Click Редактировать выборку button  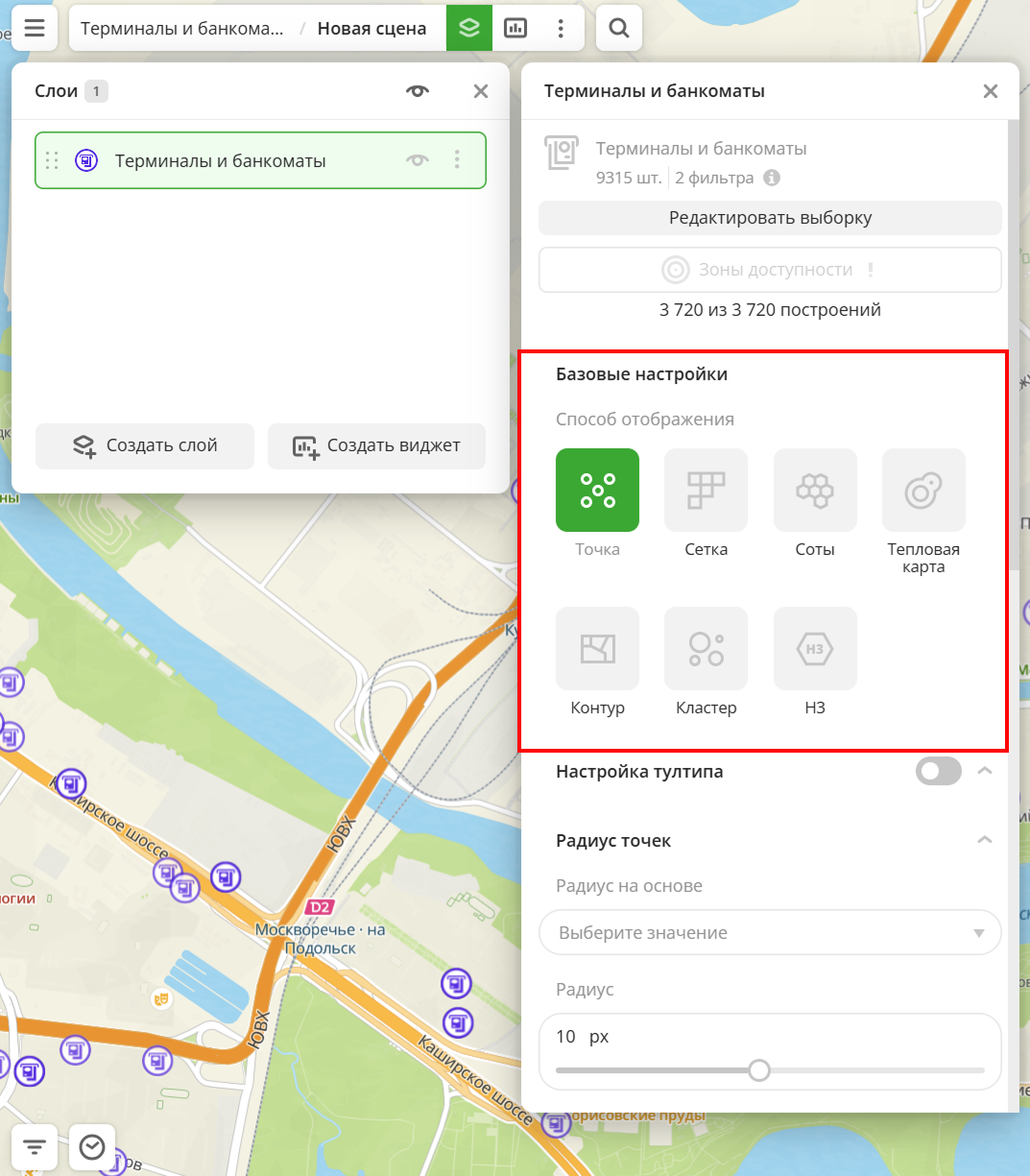tap(770, 218)
